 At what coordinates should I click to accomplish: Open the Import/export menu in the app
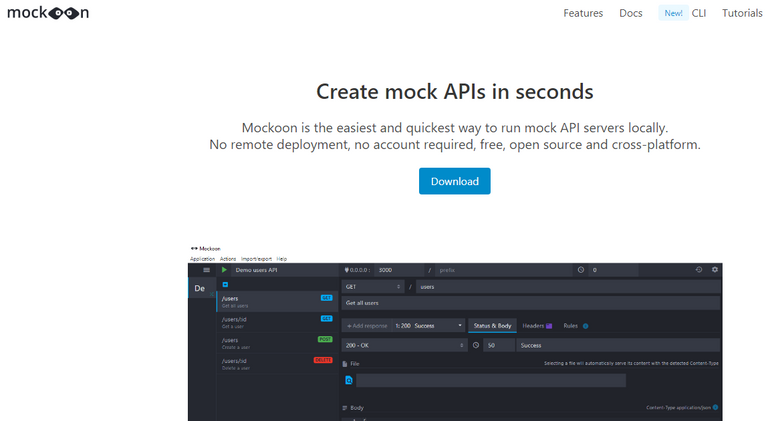tap(256, 259)
